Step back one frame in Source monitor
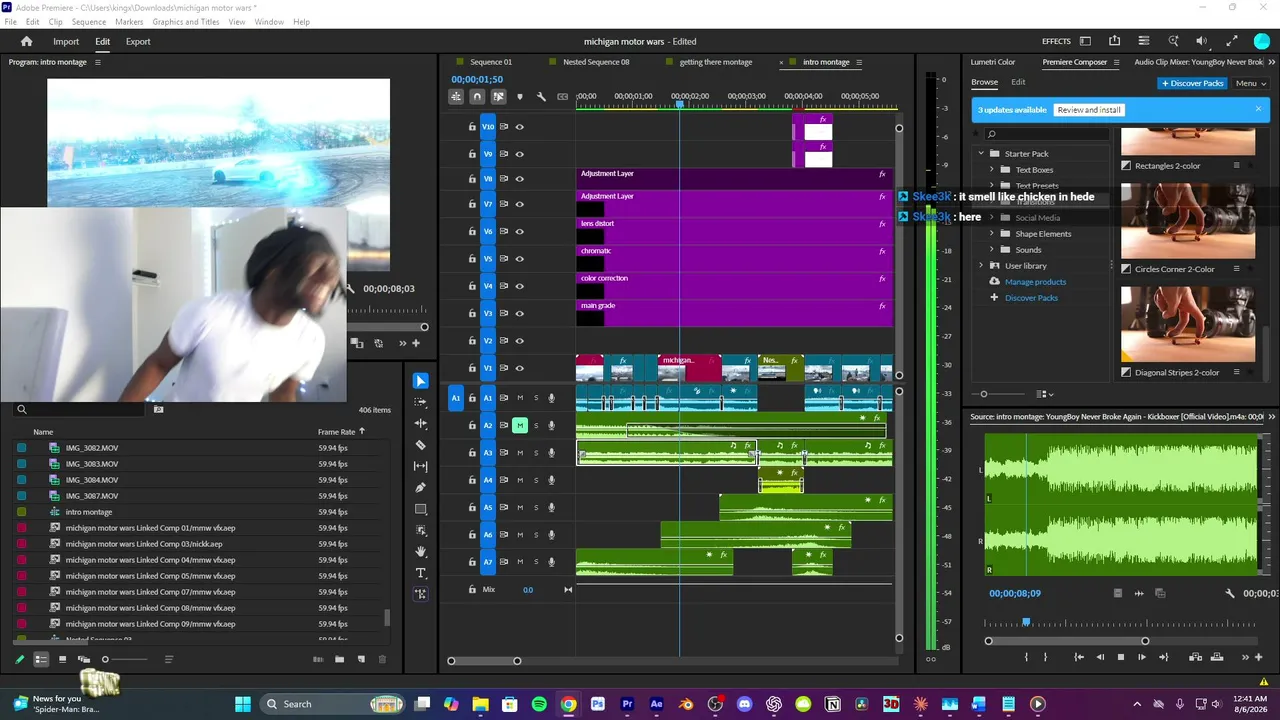1280x720 pixels. pos(1100,657)
